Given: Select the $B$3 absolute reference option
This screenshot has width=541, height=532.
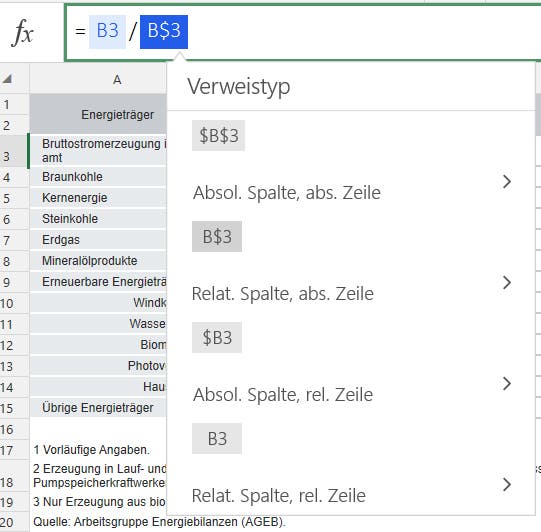Looking at the screenshot, I should coord(218,135).
